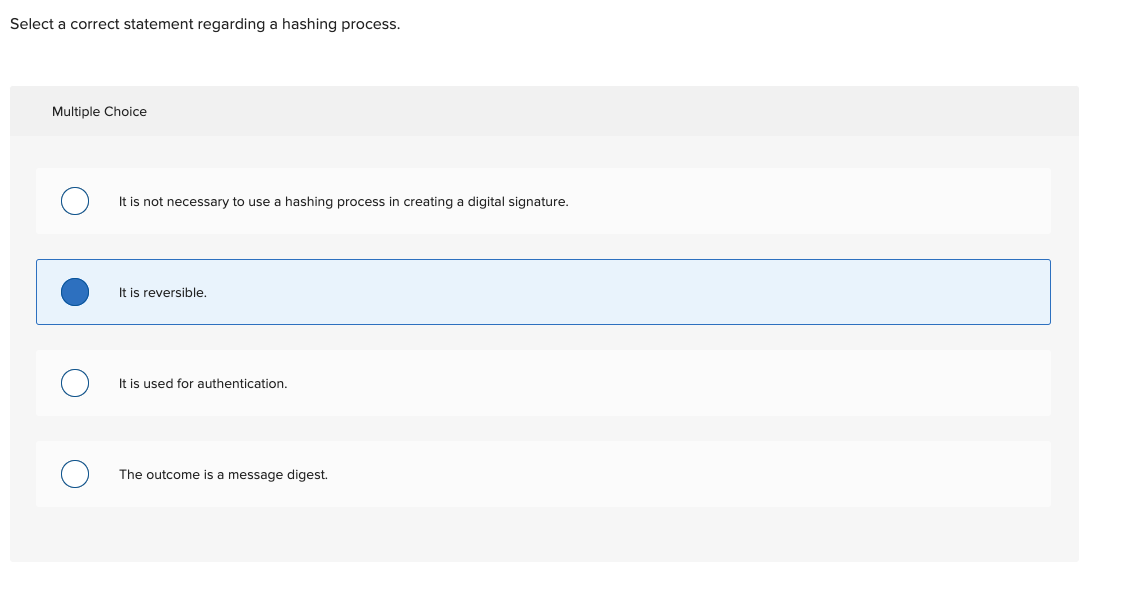This screenshot has height=589, width=1128.
Task: Select the radio button for digital signature statement
Action: tap(74, 201)
